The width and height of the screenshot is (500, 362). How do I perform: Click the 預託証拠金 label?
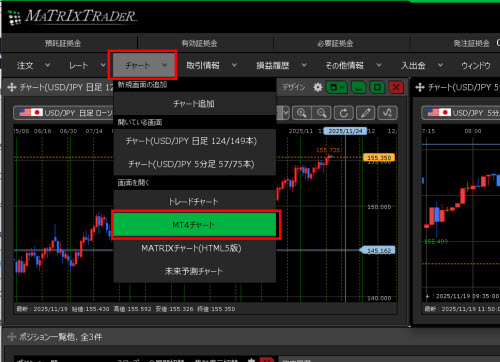(x=63, y=43)
